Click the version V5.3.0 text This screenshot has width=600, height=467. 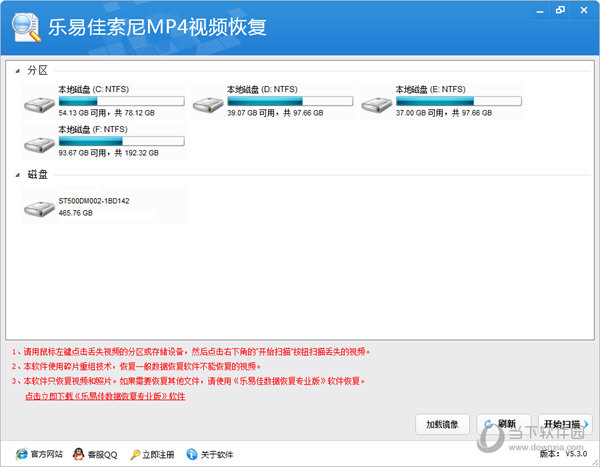coord(563,454)
